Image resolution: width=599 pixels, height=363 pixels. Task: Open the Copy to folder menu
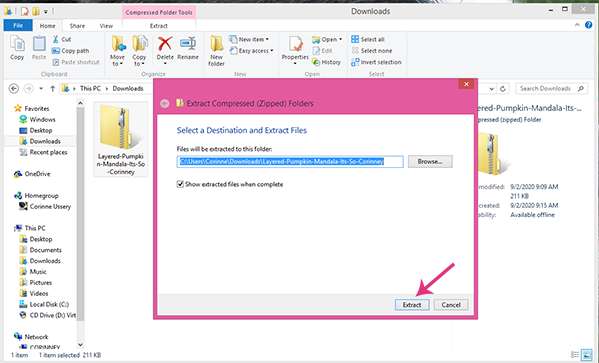tap(139, 50)
